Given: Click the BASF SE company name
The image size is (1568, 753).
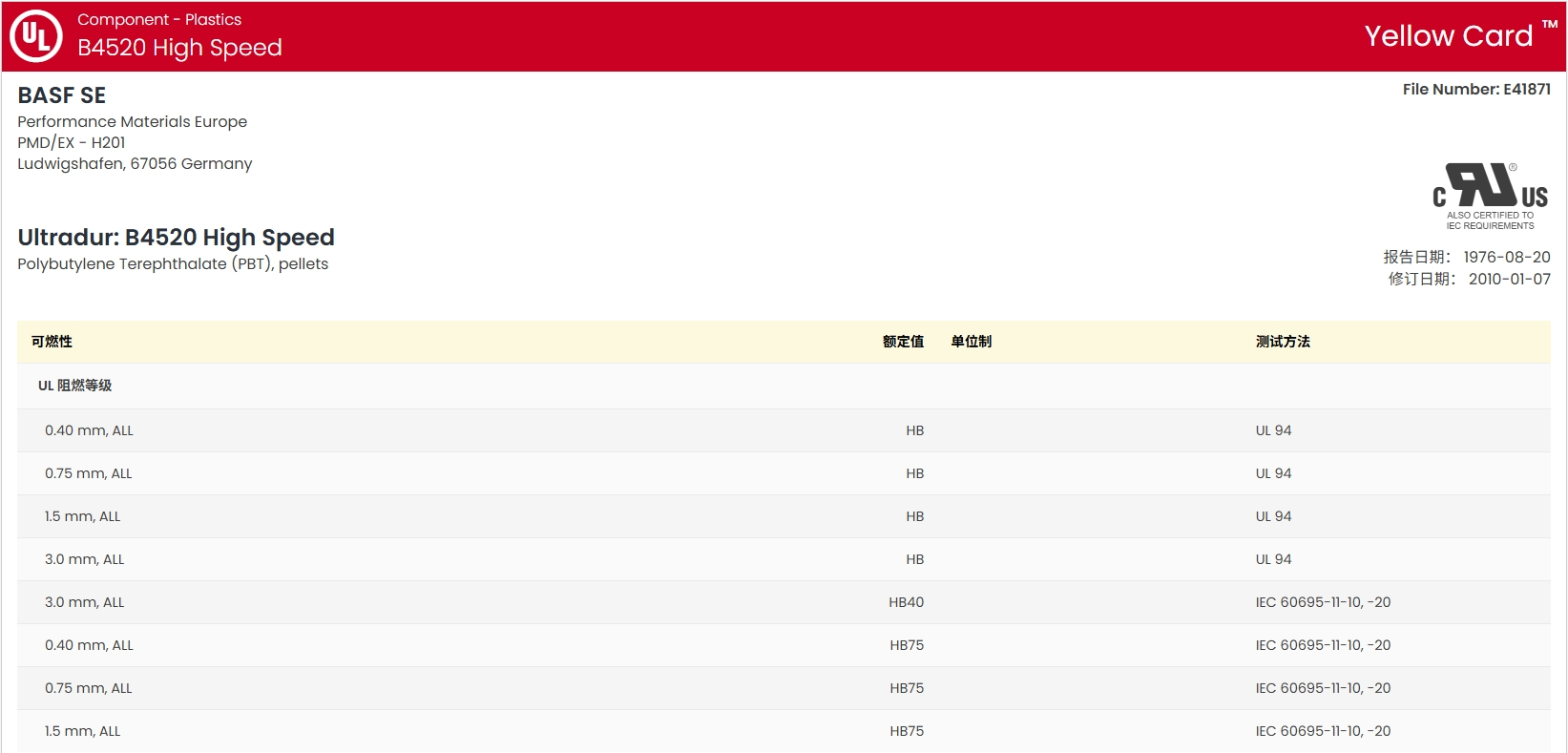Looking at the screenshot, I should click(62, 95).
